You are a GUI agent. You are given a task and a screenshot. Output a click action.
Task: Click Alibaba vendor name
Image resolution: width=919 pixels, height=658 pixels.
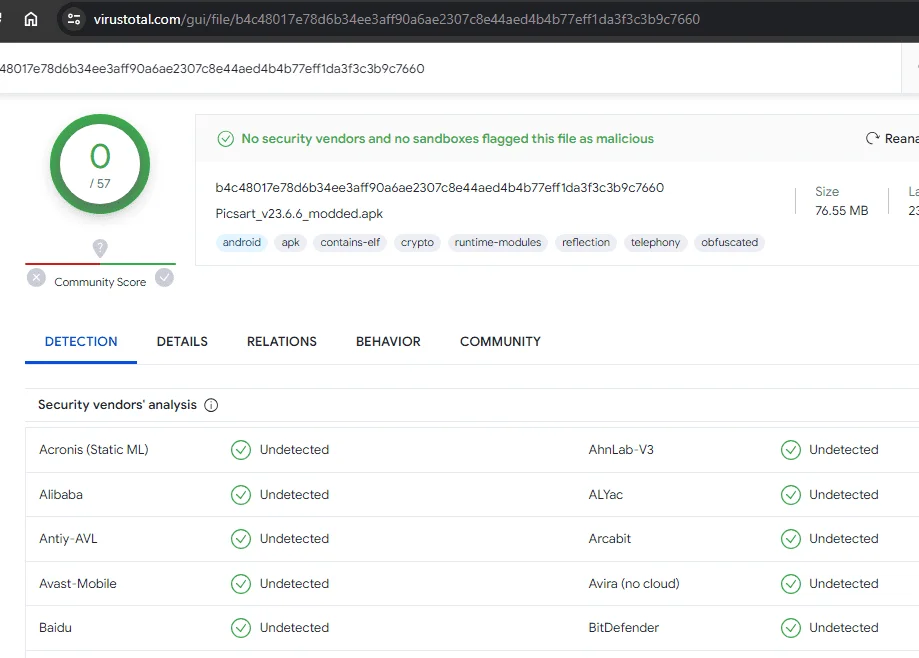pos(61,495)
